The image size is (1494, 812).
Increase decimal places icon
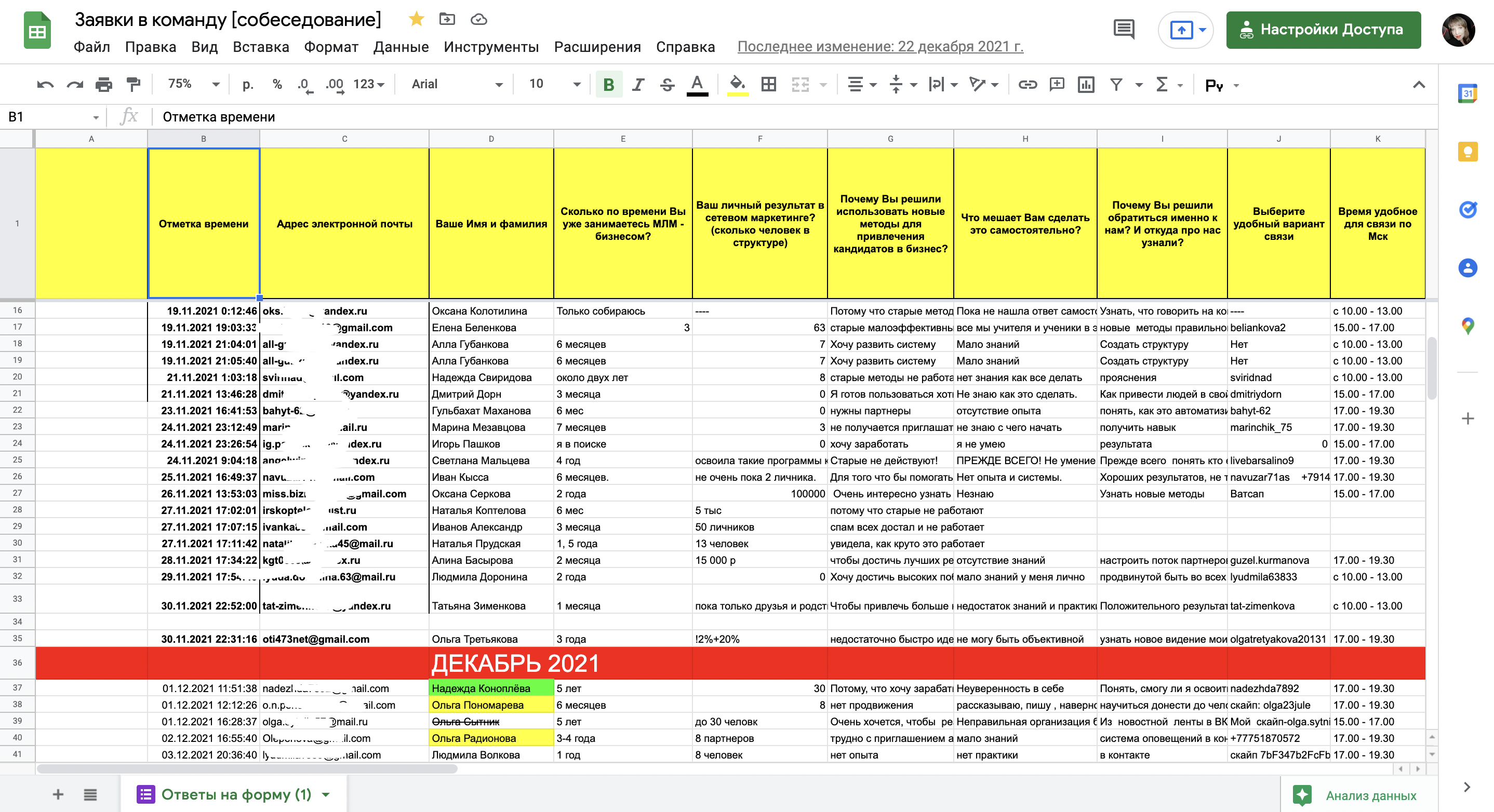[335, 85]
